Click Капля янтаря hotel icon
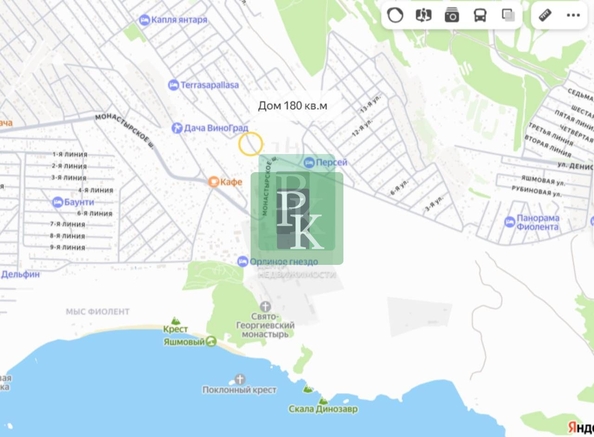This screenshot has height=437, width=594. (144, 20)
